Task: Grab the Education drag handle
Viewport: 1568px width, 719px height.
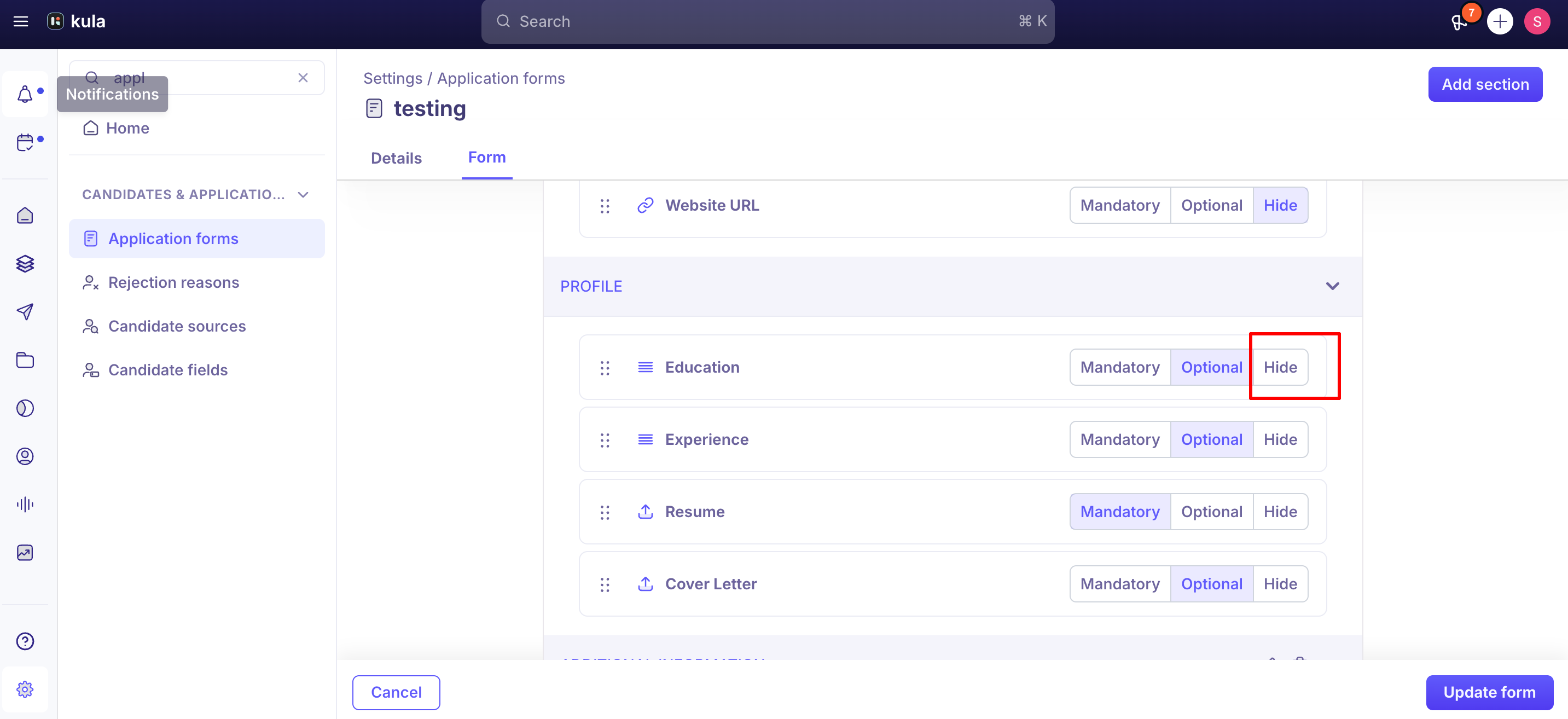Action: tap(605, 368)
